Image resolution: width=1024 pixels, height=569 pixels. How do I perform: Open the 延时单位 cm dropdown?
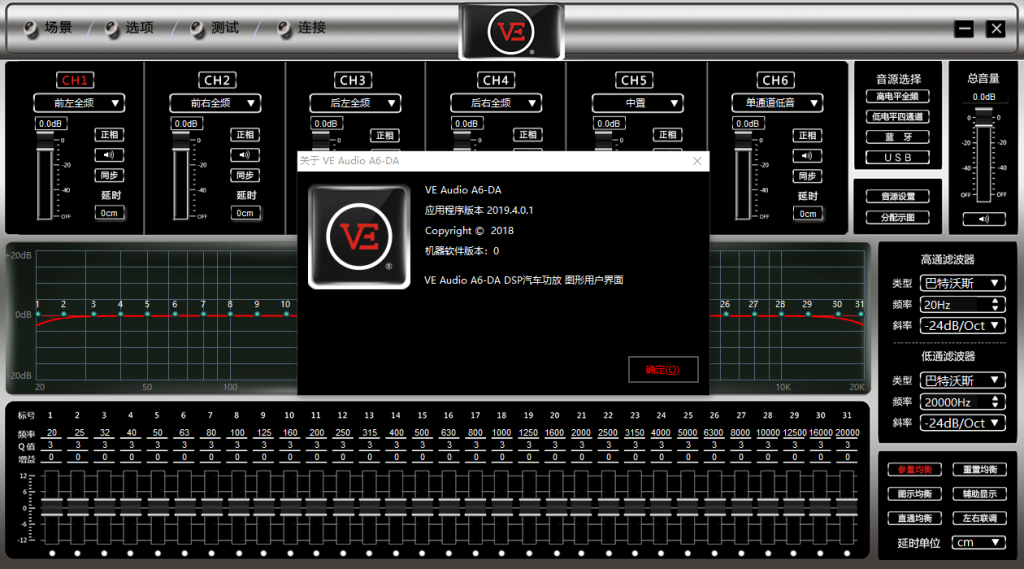point(978,542)
